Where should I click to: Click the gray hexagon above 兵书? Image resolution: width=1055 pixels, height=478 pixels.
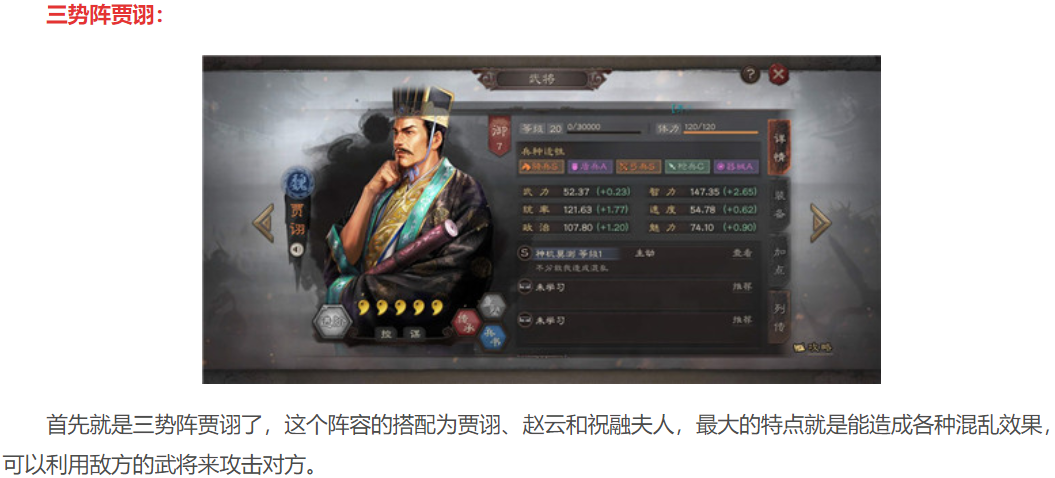(x=491, y=307)
